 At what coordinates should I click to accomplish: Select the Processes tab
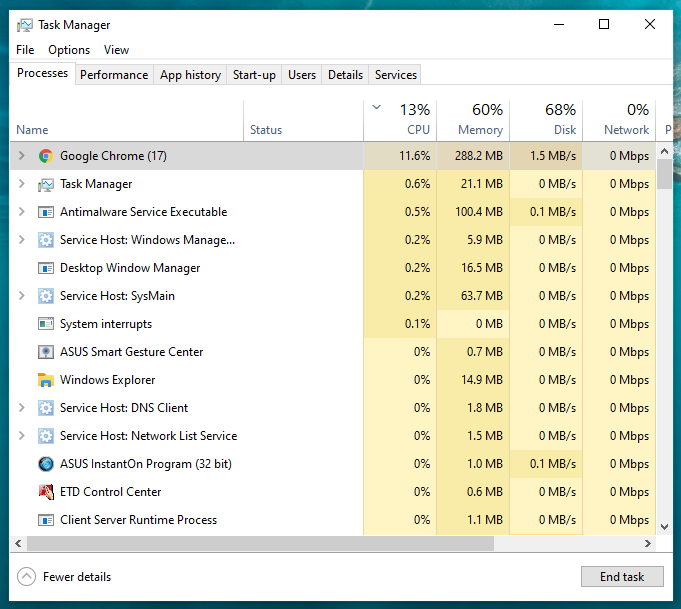point(43,73)
